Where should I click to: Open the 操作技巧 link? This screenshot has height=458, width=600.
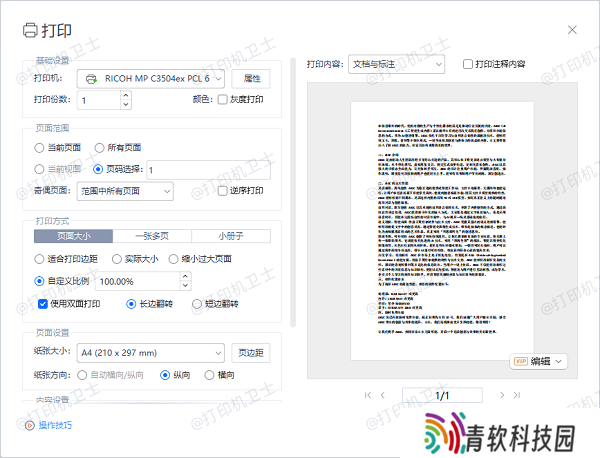tap(55, 425)
